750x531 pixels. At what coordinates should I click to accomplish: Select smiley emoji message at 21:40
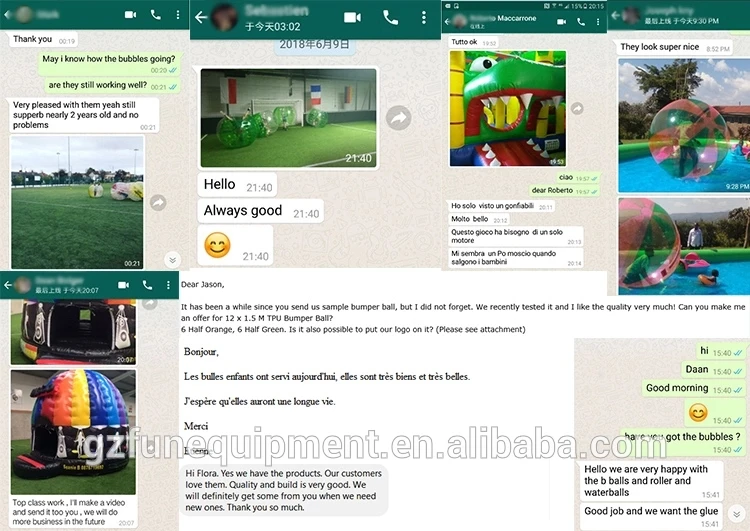click(235, 245)
